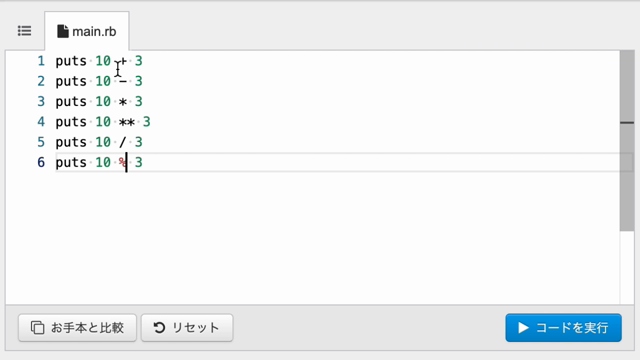Click the circular reset arrow icon
Viewport: 640px width, 360px height.
[x=159, y=327]
